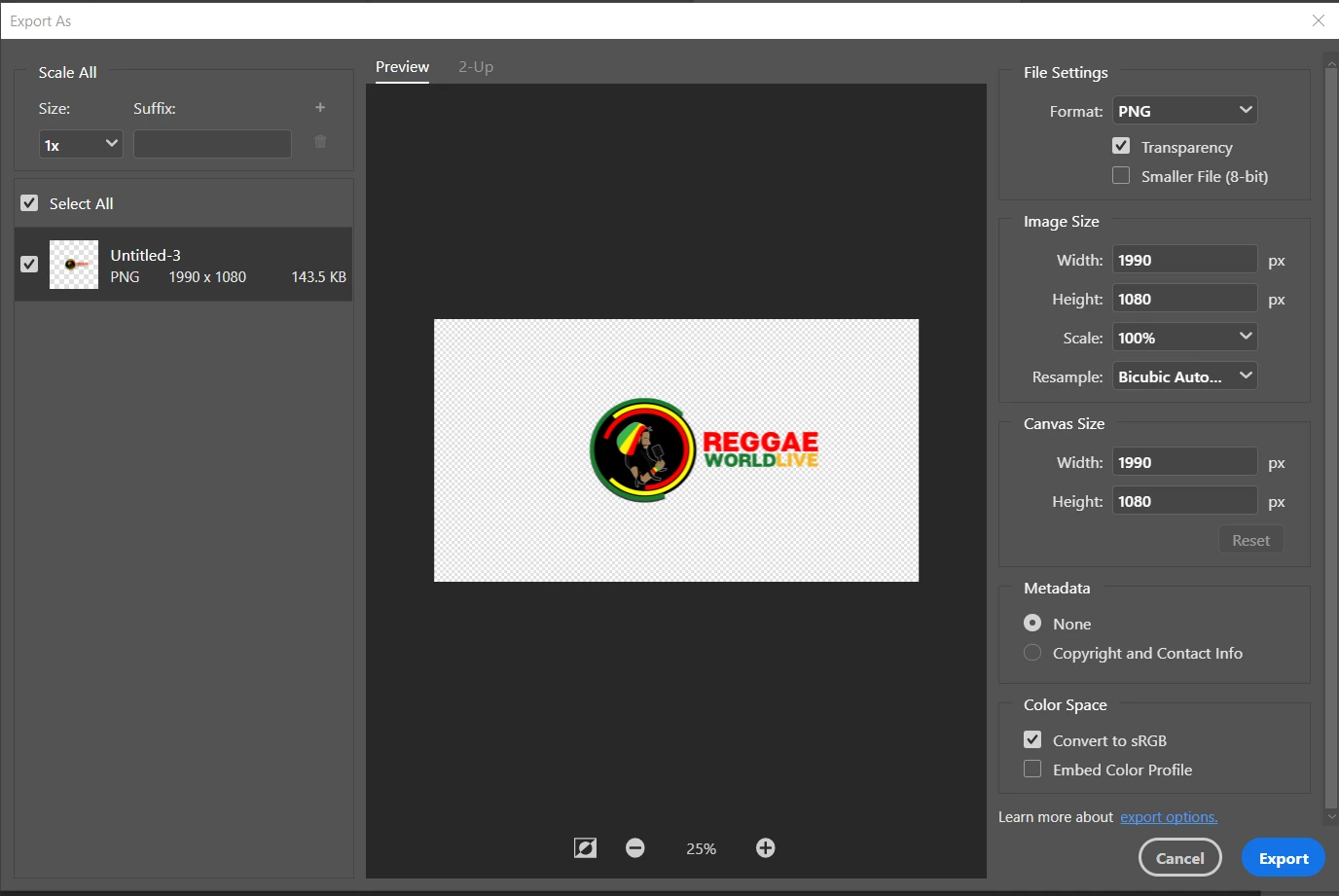Open the Format PNG dropdown
Viewport: 1339px width, 896px height.
(1185, 111)
